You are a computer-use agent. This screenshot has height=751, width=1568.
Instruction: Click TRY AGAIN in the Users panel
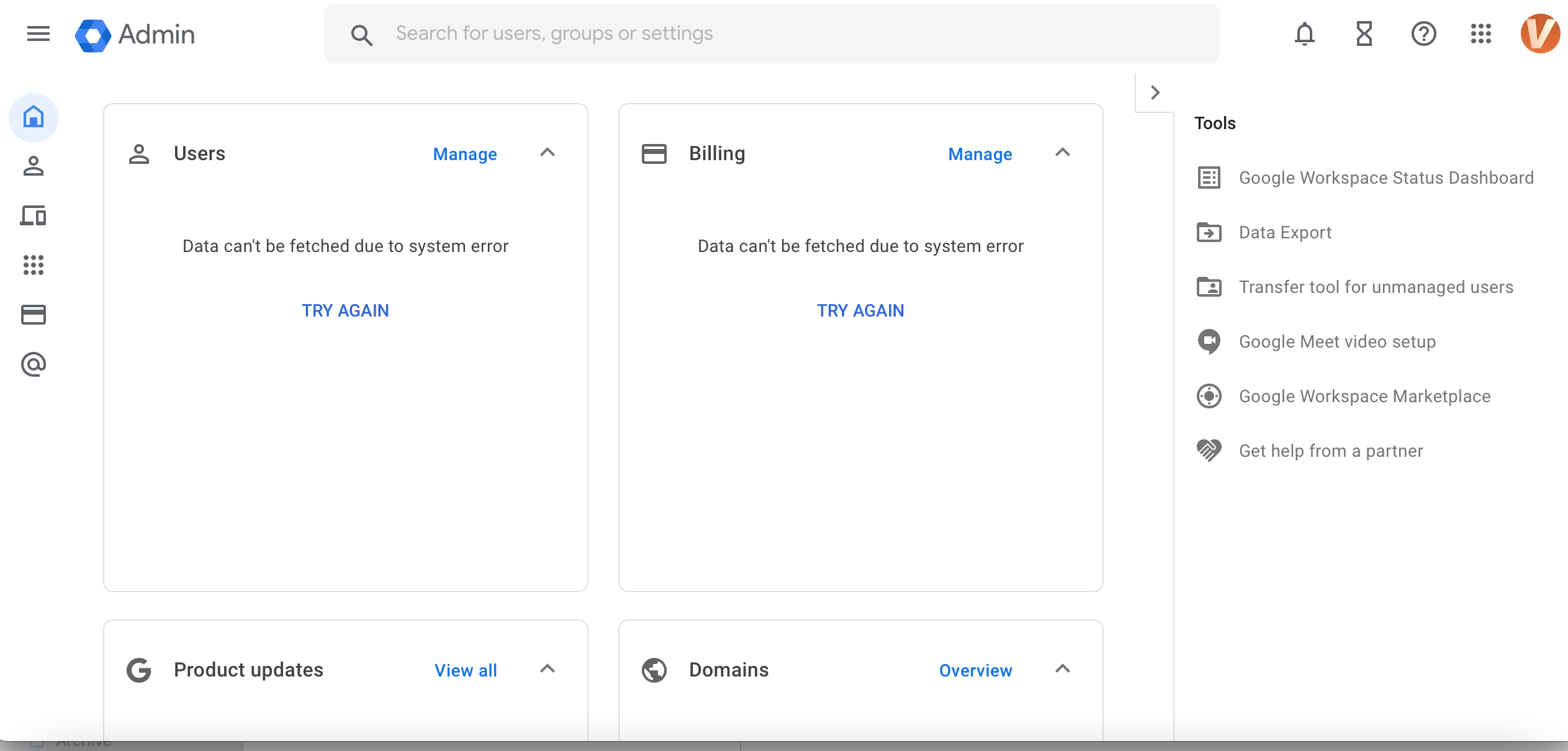(x=345, y=310)
